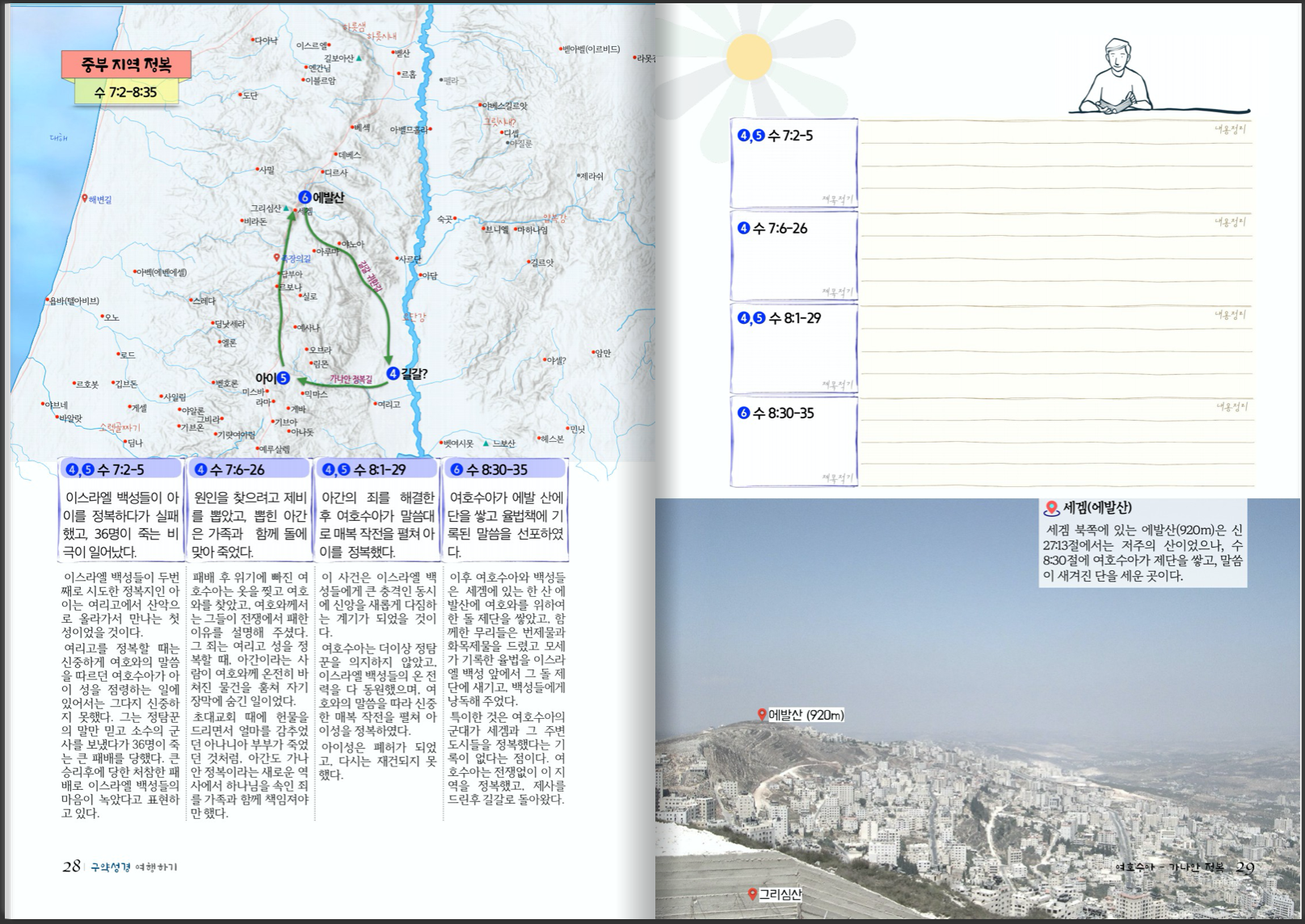Click the 여호수아 - 가나안 정복 footer text
The width and height of the screenshot is (1305, 924).
click(x=1170, y=867)
